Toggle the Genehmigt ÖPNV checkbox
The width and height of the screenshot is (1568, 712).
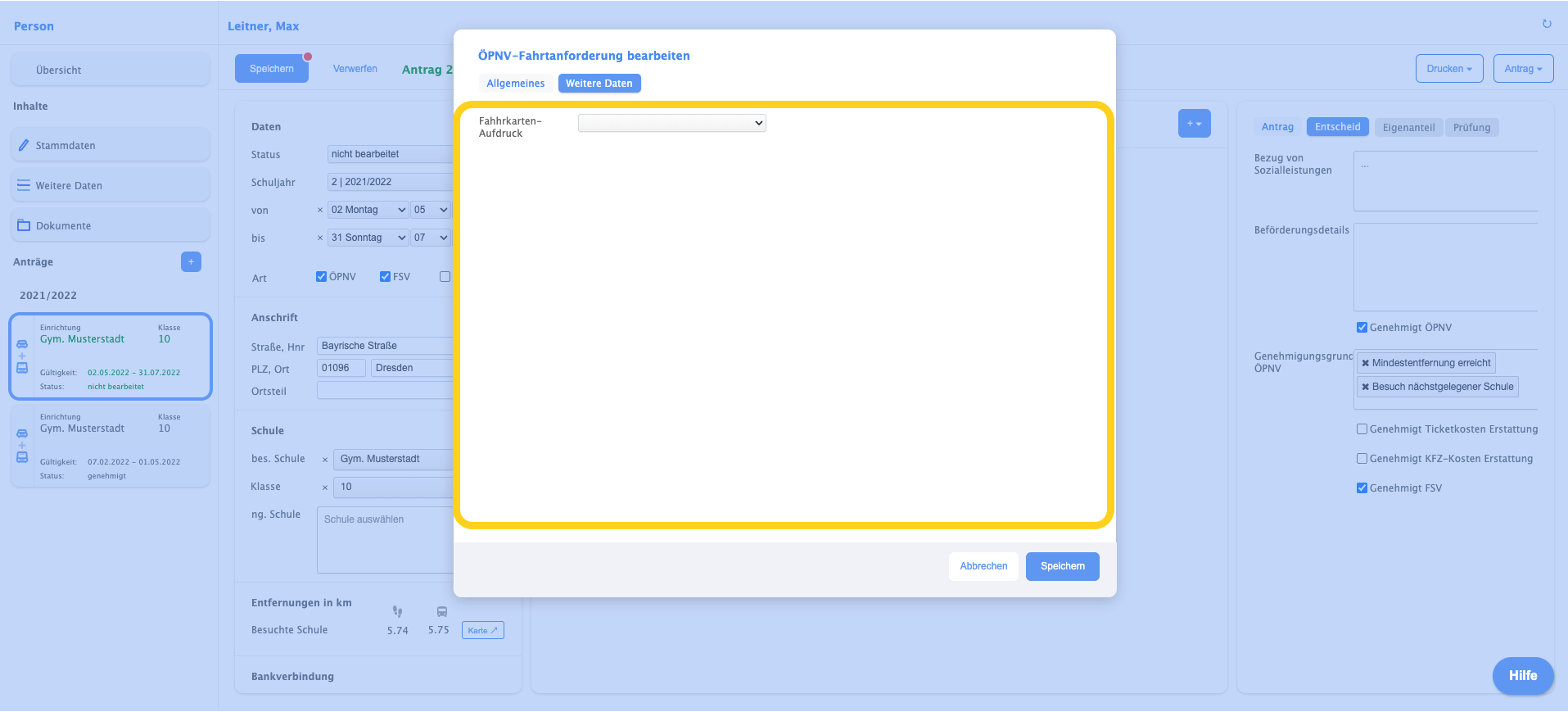click(x=1362, y=328)
